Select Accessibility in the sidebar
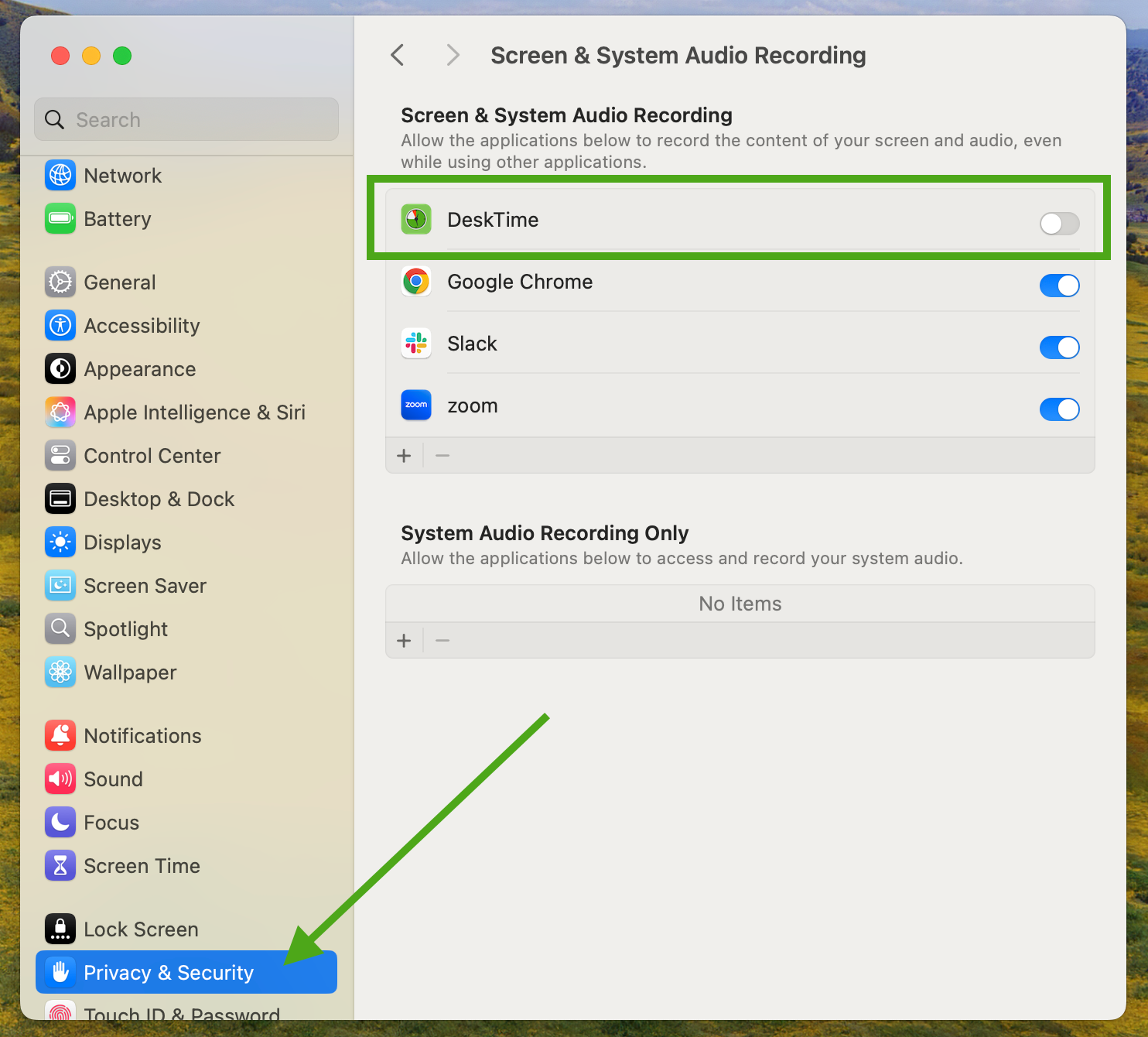The image size is (1148, 1037). coord(142,326)
